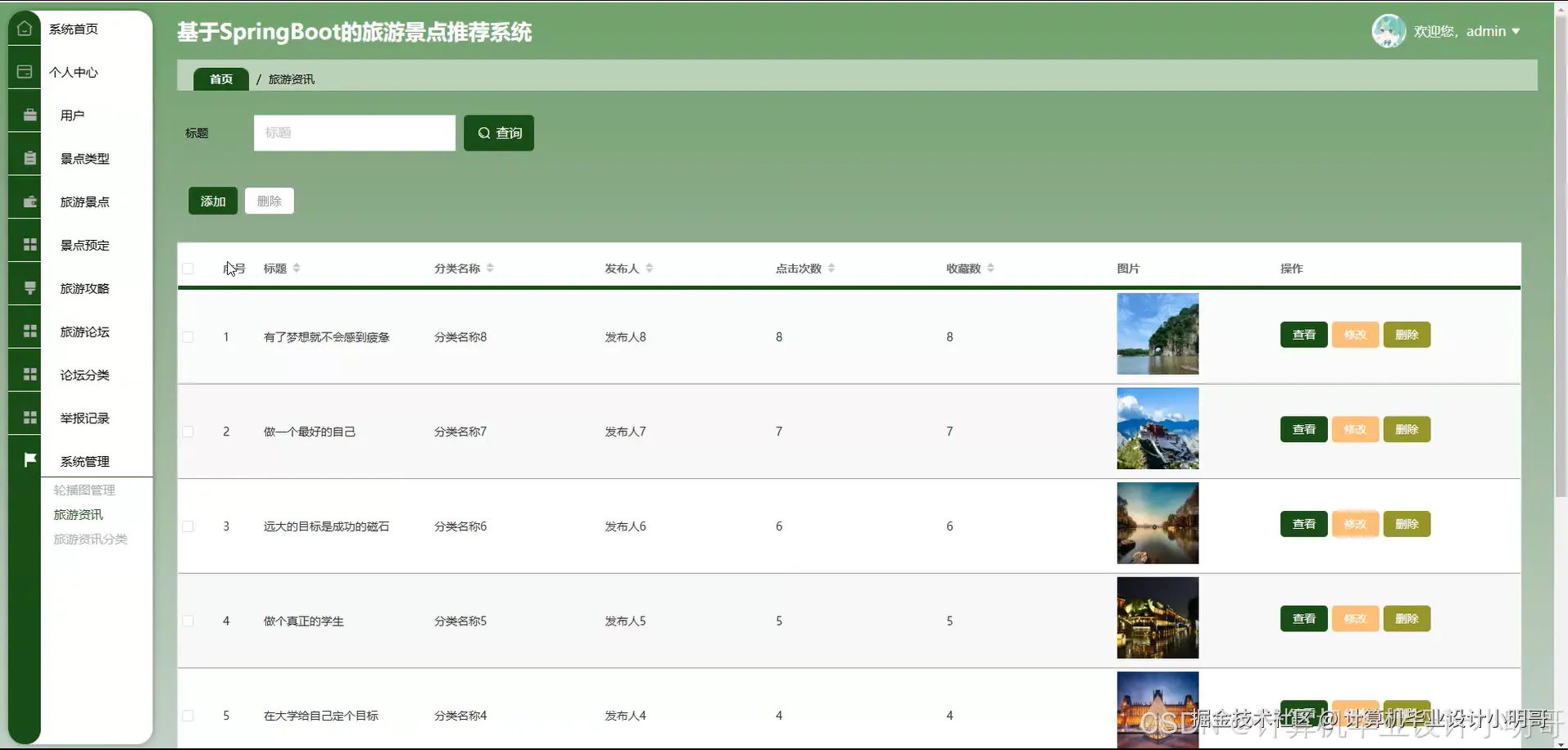Viewport: 1568px width, 750px height.
Task: Click the 个人中心 sidebar icon
Action: click(25, 72)
